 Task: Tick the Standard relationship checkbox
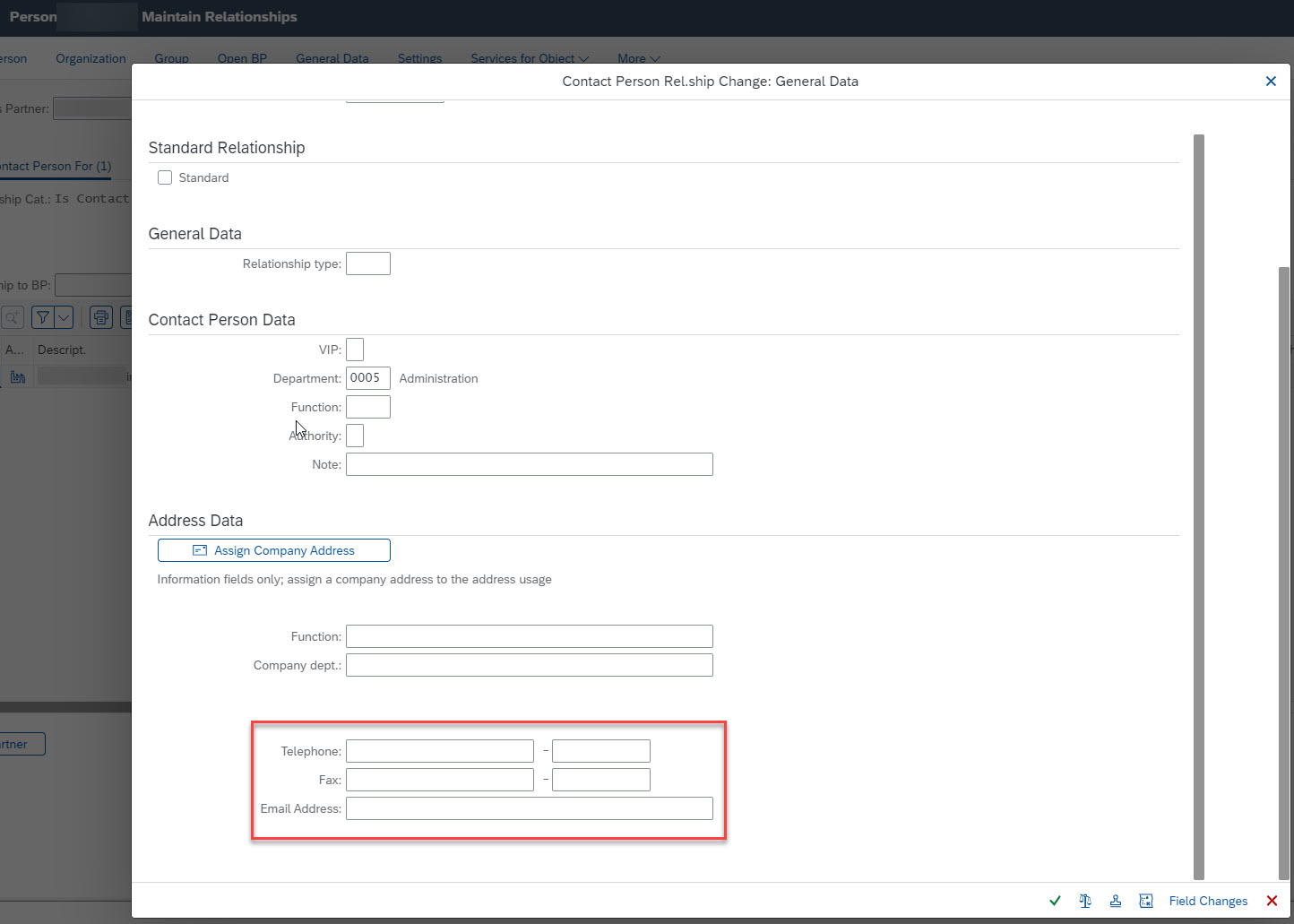point(165,177)
